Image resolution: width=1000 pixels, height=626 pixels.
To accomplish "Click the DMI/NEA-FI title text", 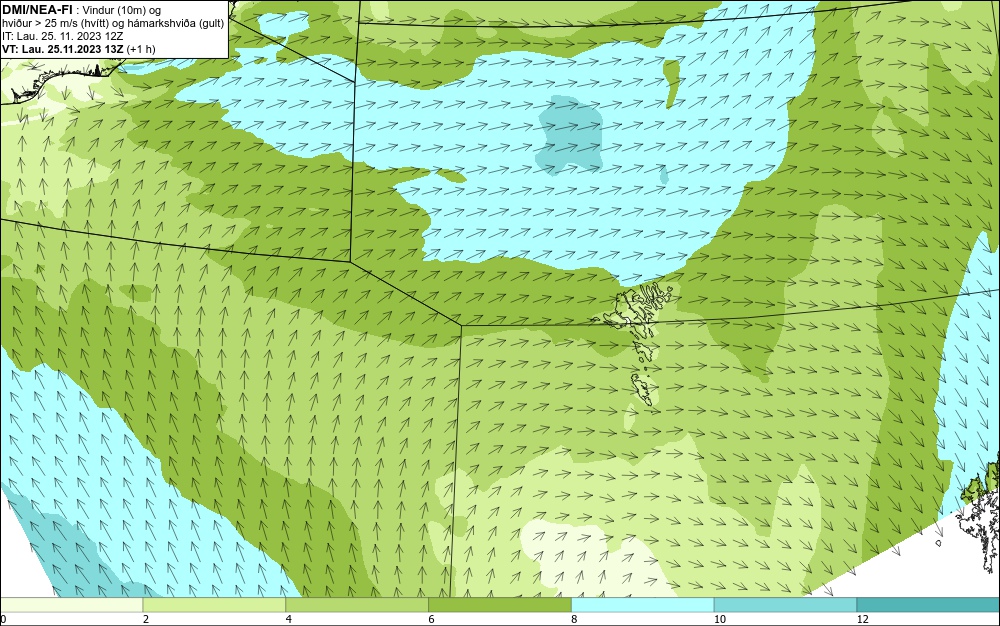I will coord(36,9).
